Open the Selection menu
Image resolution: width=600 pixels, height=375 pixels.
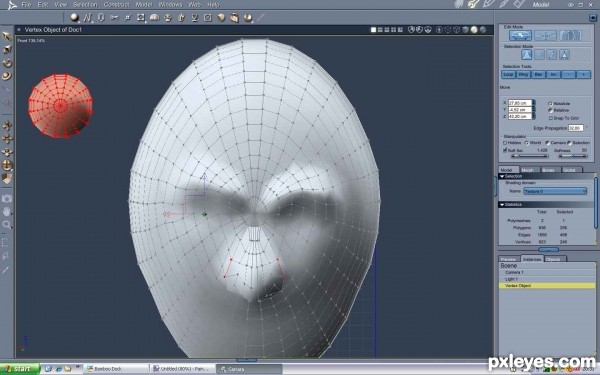[x=85, y=5]
